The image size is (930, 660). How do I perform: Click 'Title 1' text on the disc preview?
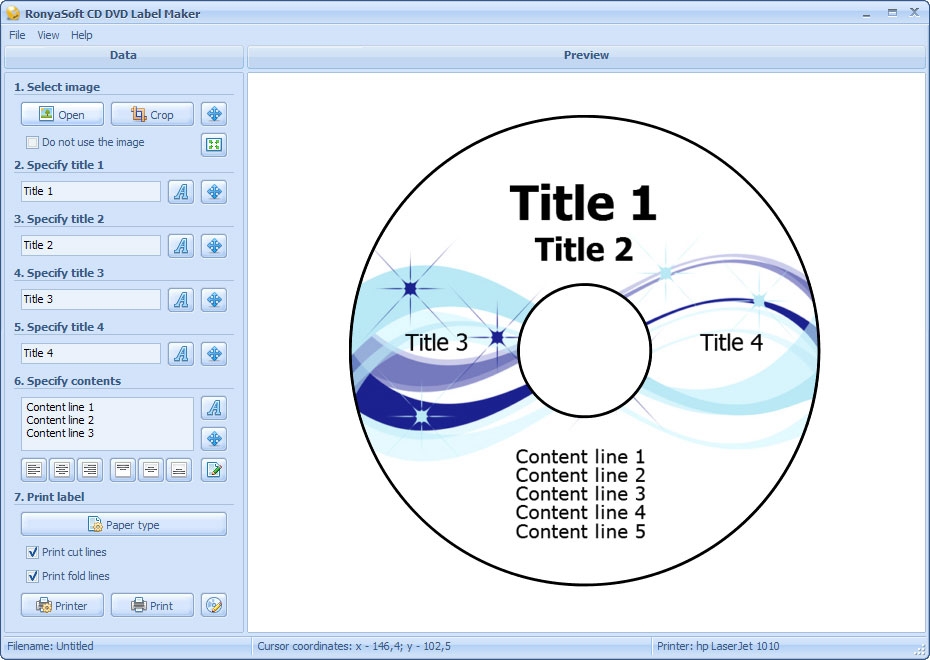pyautogui.click(x=583, y=203)
